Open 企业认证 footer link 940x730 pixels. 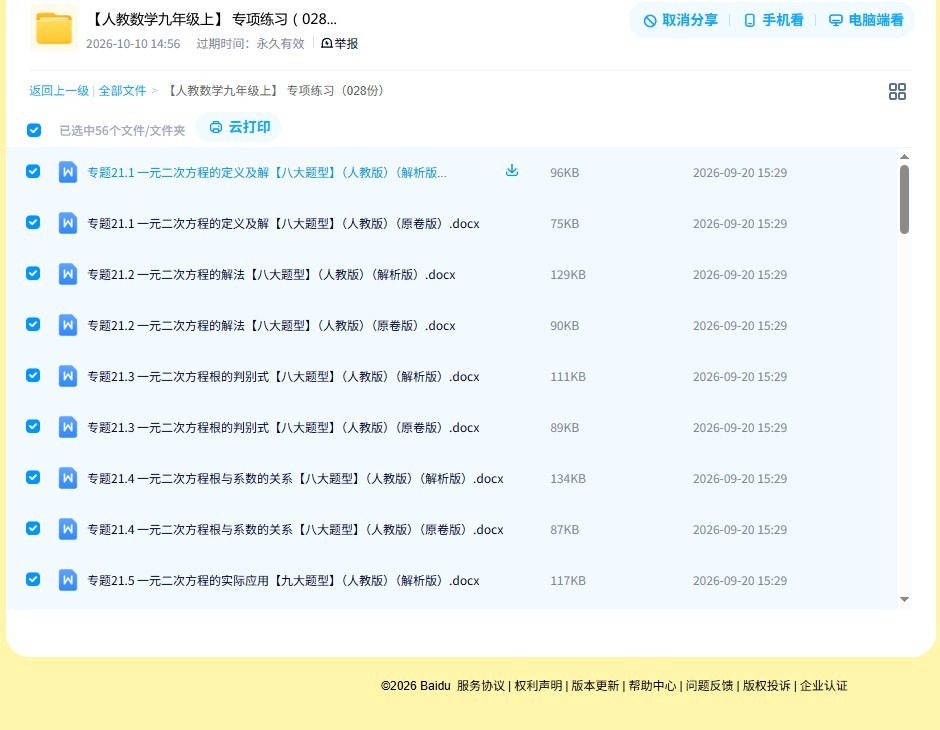(824, 686)
